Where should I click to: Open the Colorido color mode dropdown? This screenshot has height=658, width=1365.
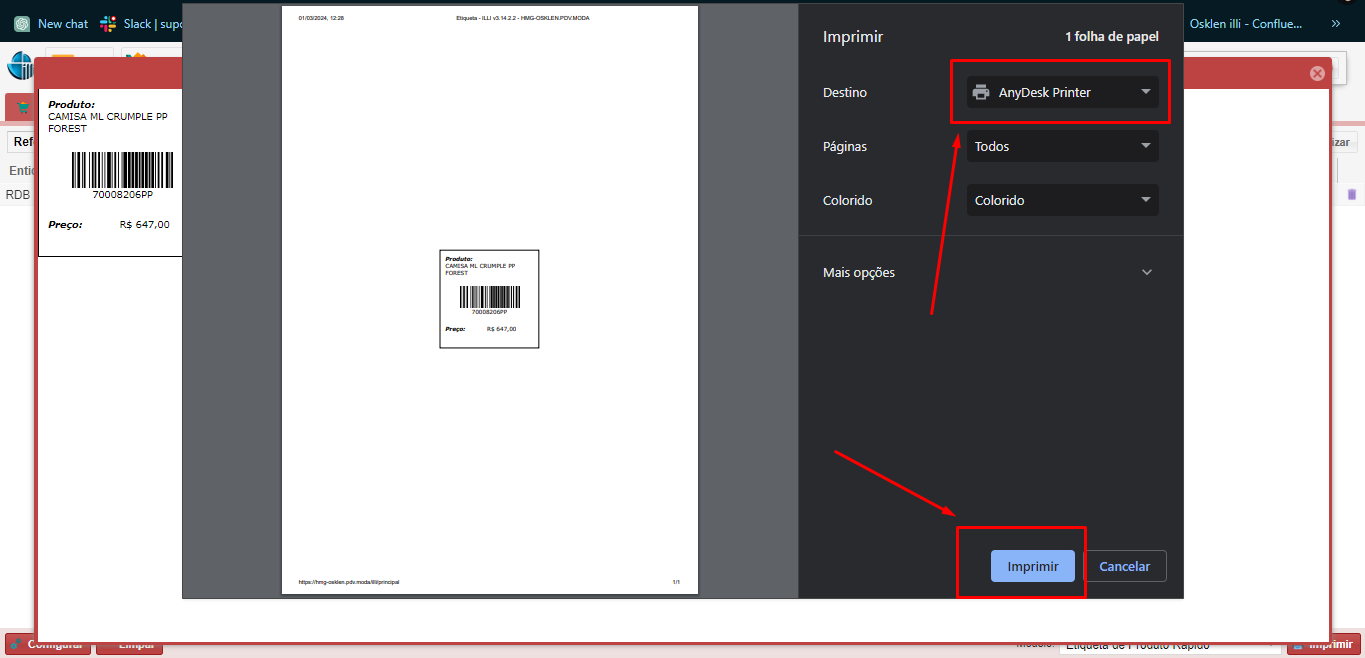[1062, 201]
